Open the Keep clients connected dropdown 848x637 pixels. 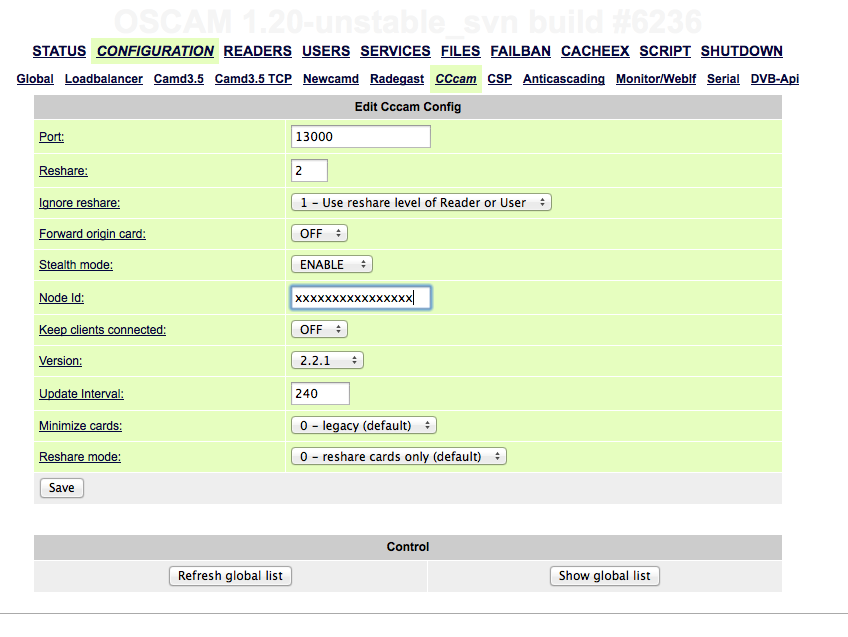pyautogui.click(x=319, y=329)
